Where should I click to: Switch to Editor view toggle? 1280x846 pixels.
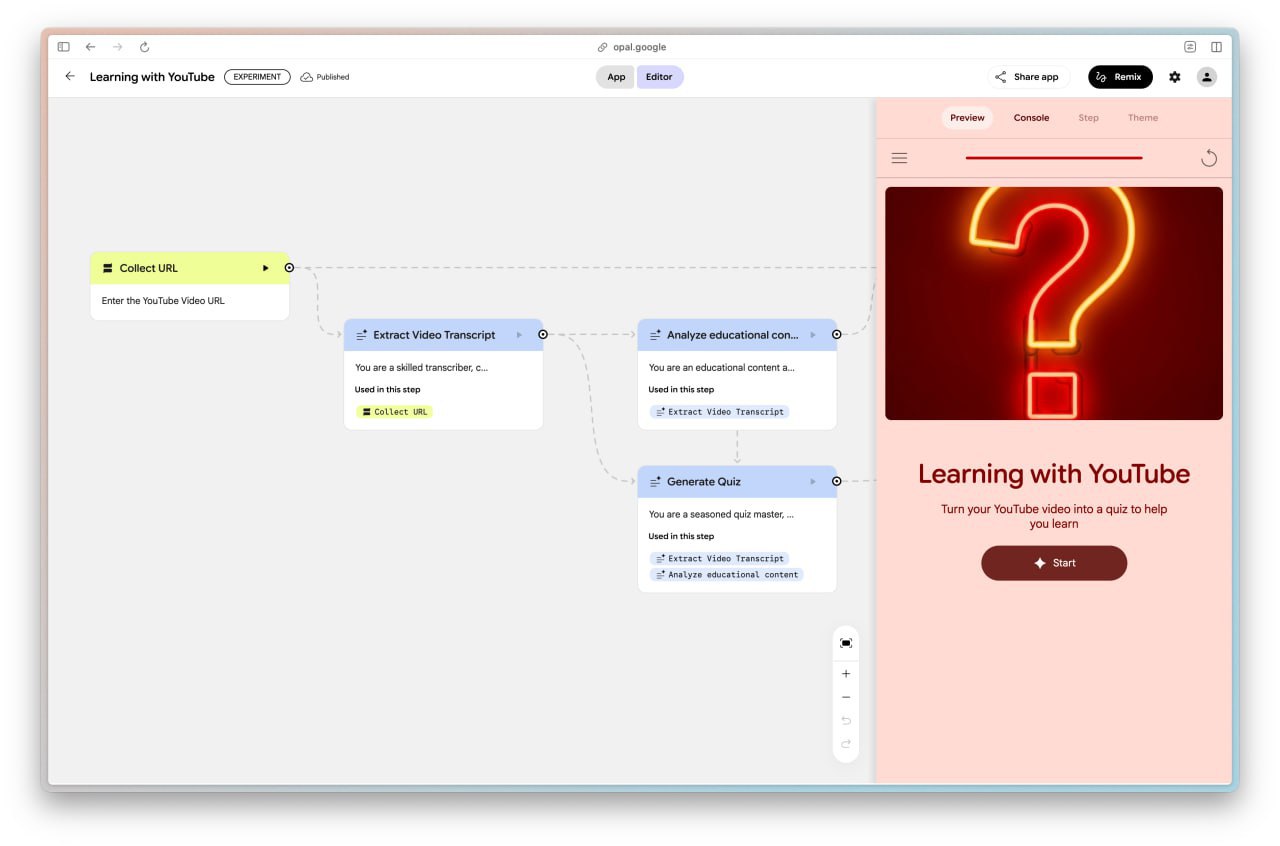659,77
